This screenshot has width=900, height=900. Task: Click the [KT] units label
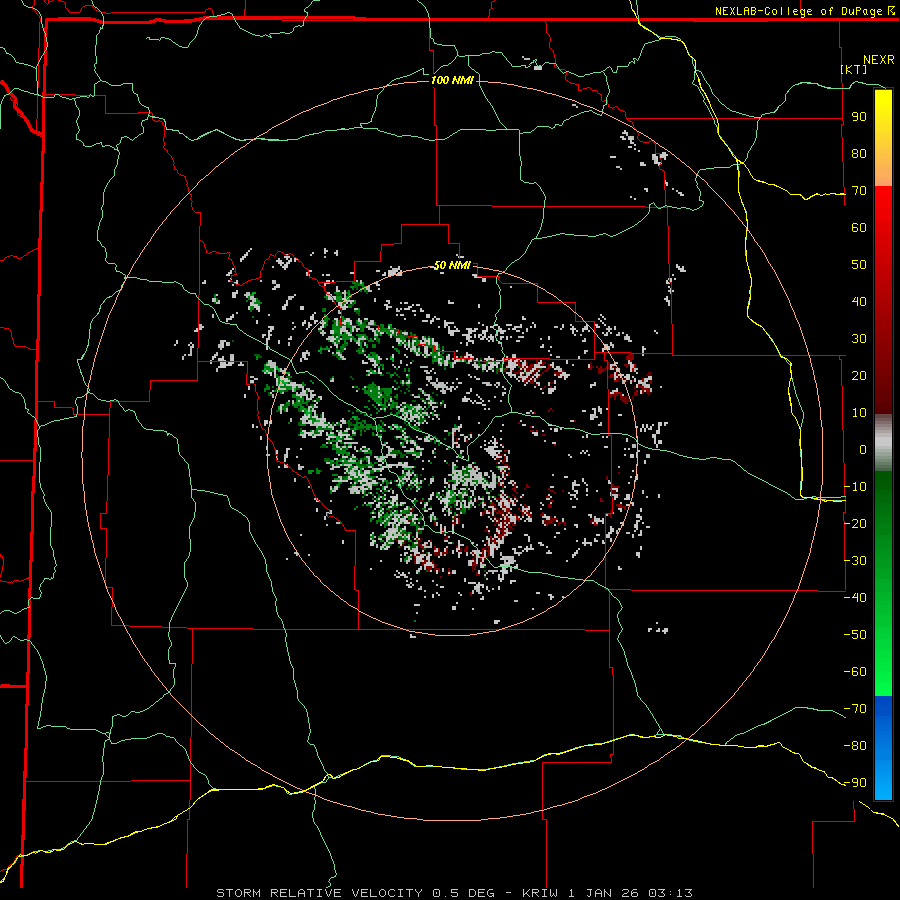(854, 69)
